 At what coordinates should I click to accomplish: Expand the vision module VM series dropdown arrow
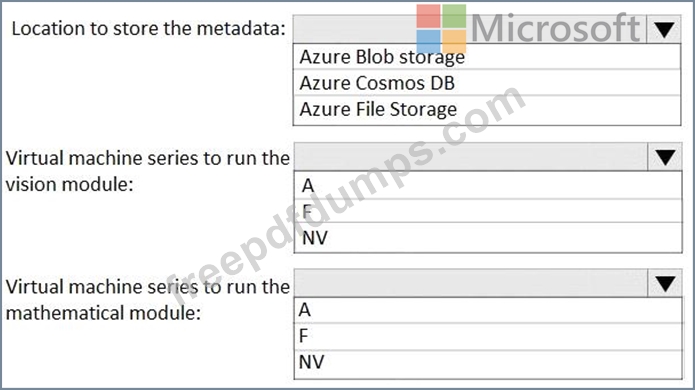[x=664, y=157]
